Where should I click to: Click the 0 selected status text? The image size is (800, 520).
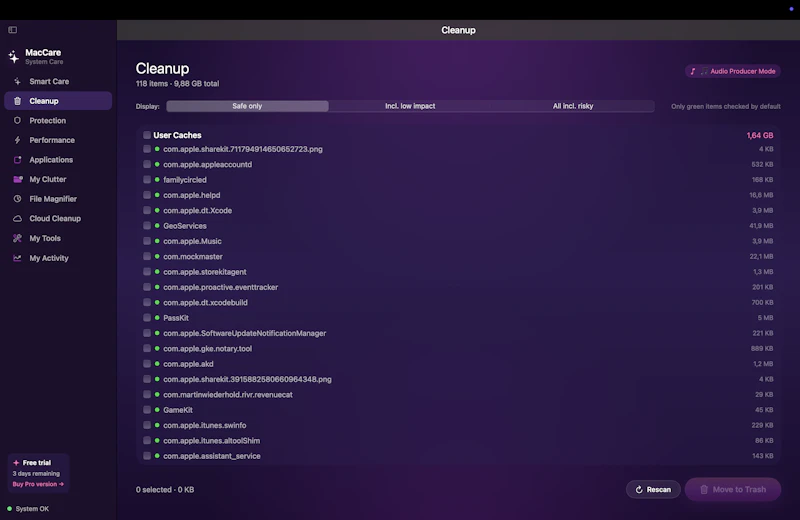pyautogui.click(x=165, y=489)
